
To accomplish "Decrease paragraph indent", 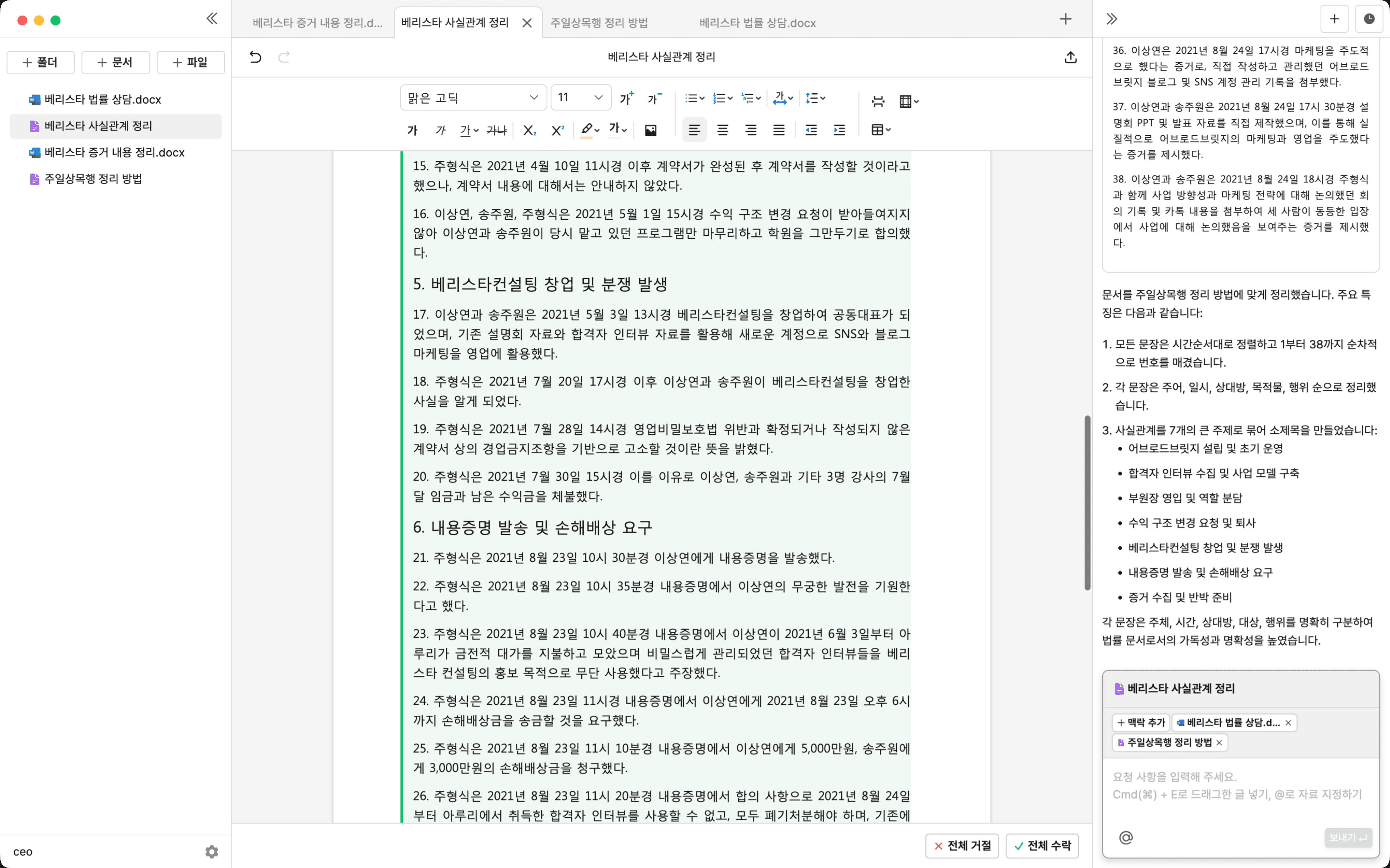I will pyautogui.click(x=811, y=130).
